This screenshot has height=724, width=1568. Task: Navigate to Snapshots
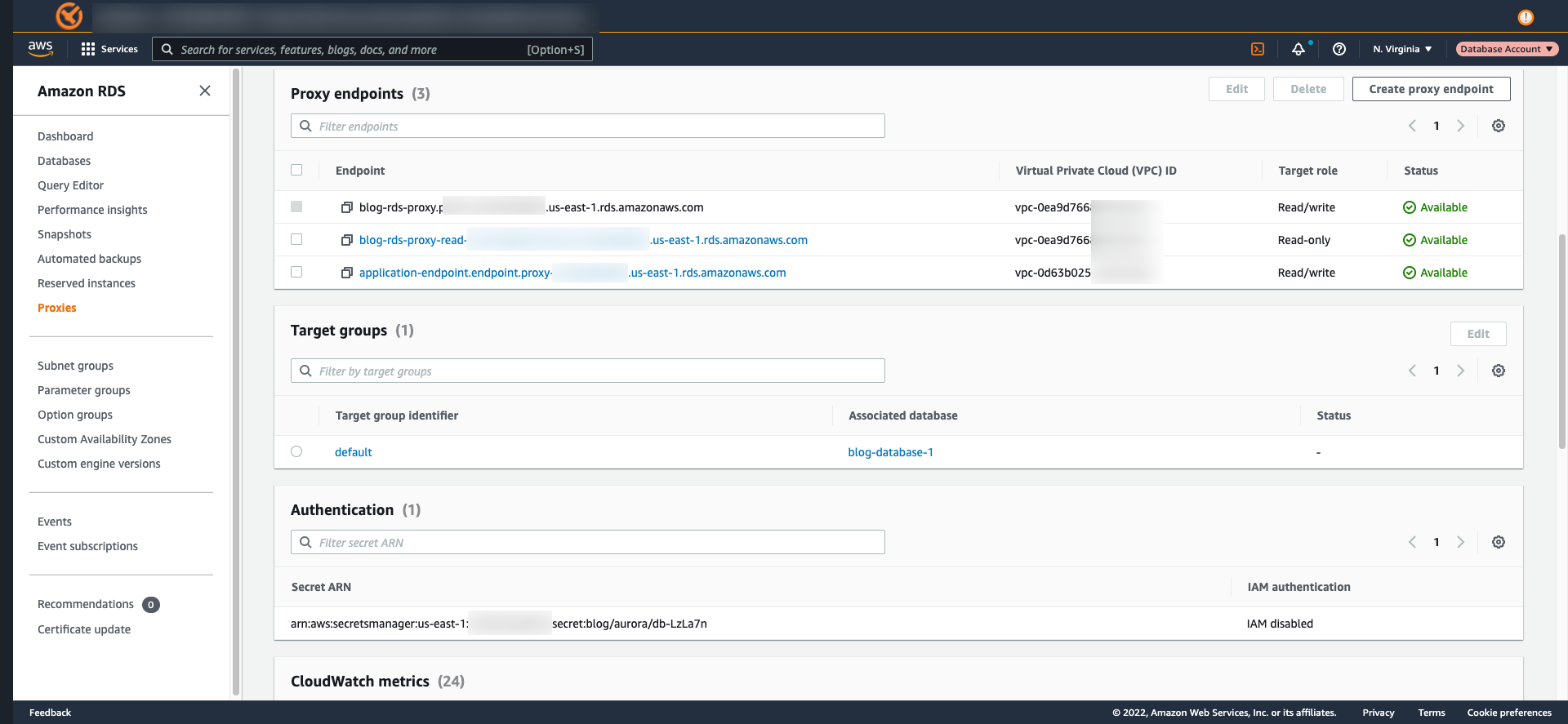pyautogui.click(x=65, y=234)
